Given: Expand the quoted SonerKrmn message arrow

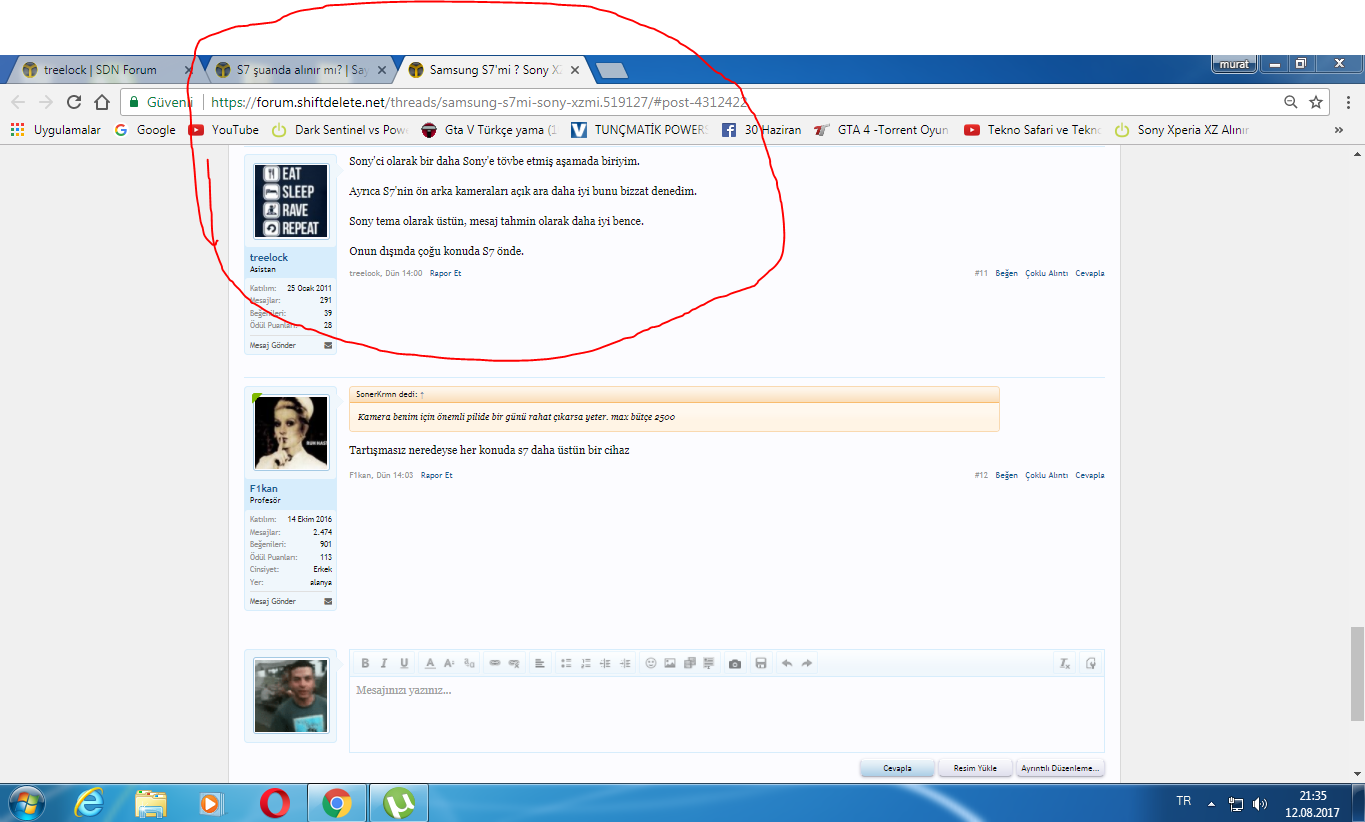Looking at the screenshot, I should [x=422, y=394].
